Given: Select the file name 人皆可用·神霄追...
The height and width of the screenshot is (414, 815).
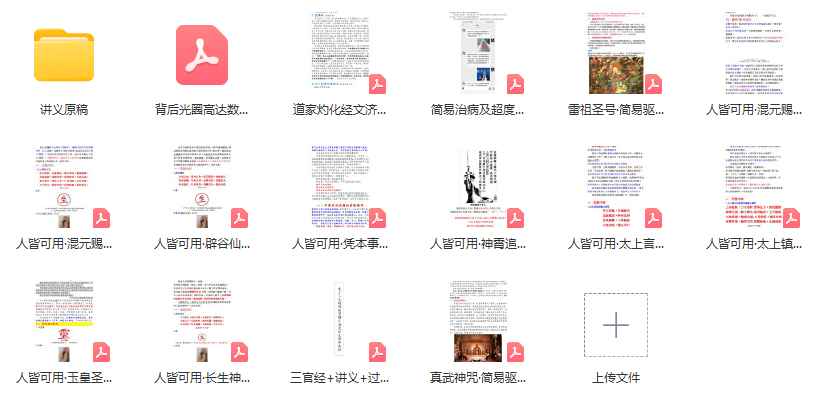Looking at the screenshot, I should (478, 243).
